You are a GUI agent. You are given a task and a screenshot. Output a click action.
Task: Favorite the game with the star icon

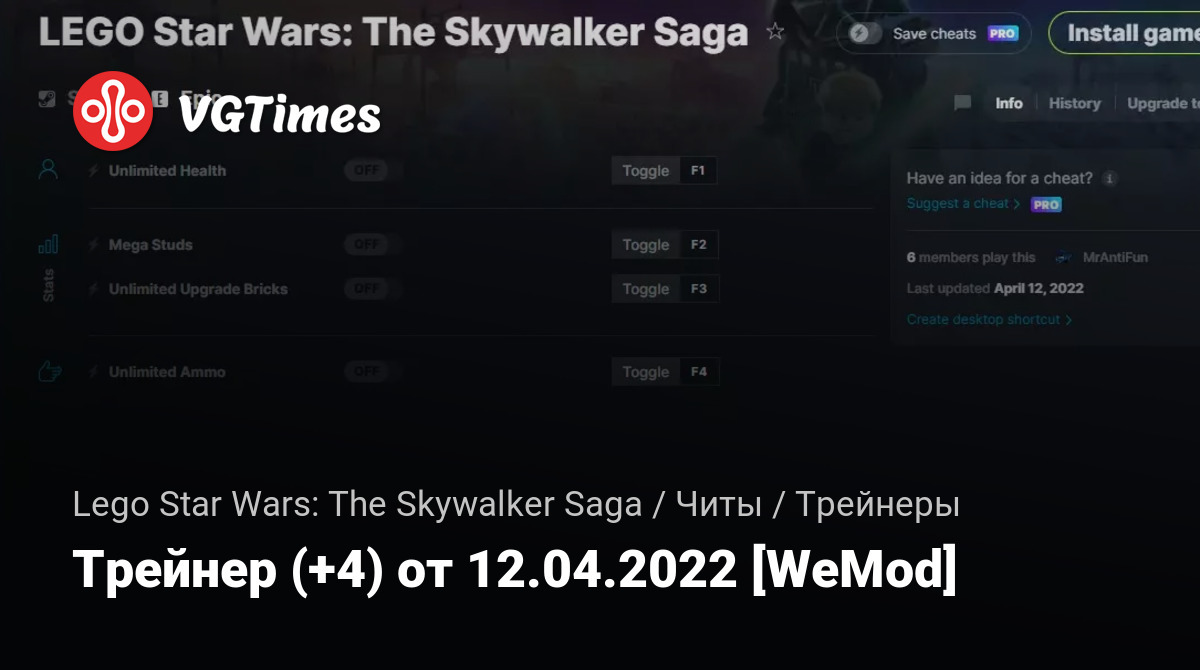coord(775,32)
